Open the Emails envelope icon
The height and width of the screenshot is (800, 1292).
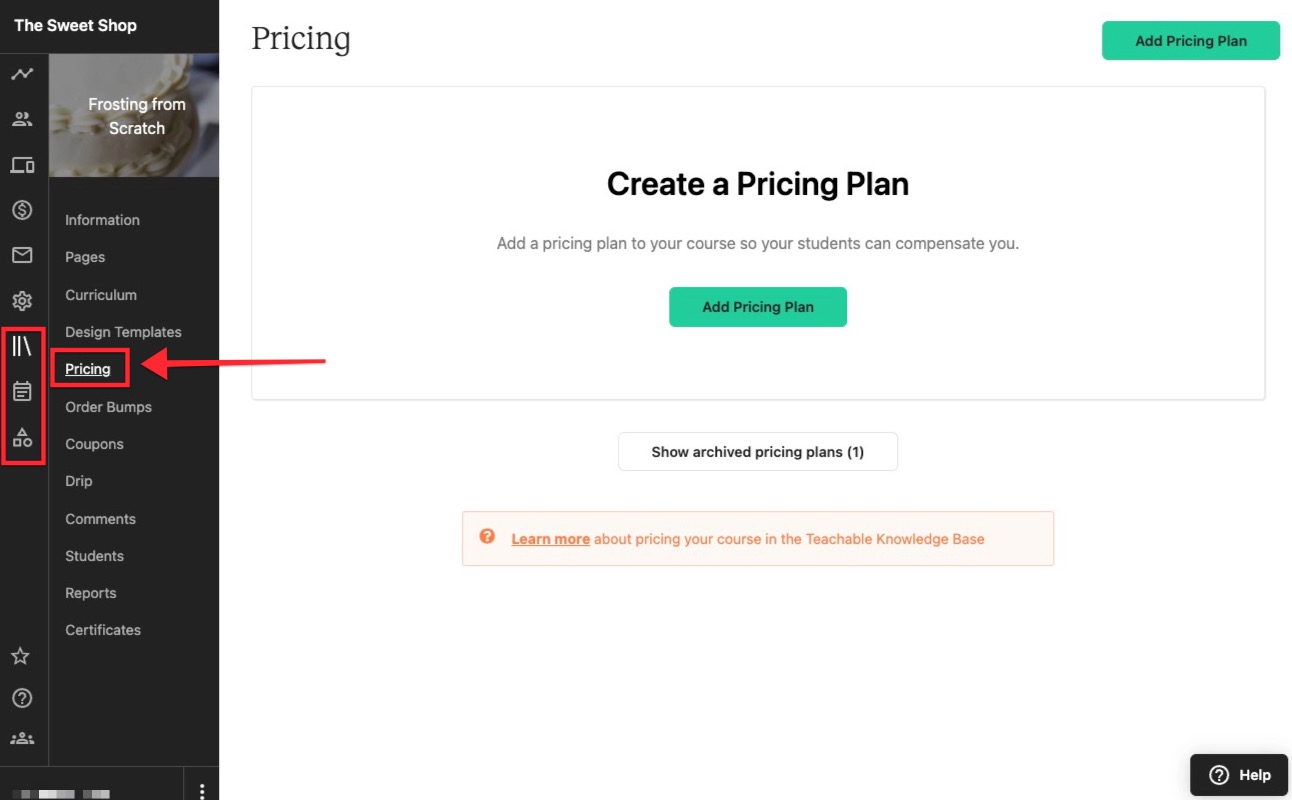coord(22,256)
